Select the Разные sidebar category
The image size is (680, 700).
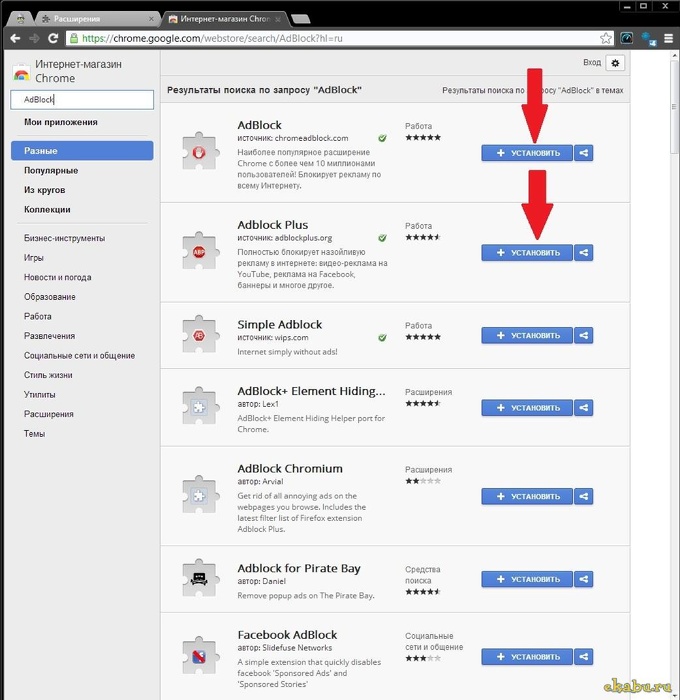pyautogui.click(x=82, y=150)
